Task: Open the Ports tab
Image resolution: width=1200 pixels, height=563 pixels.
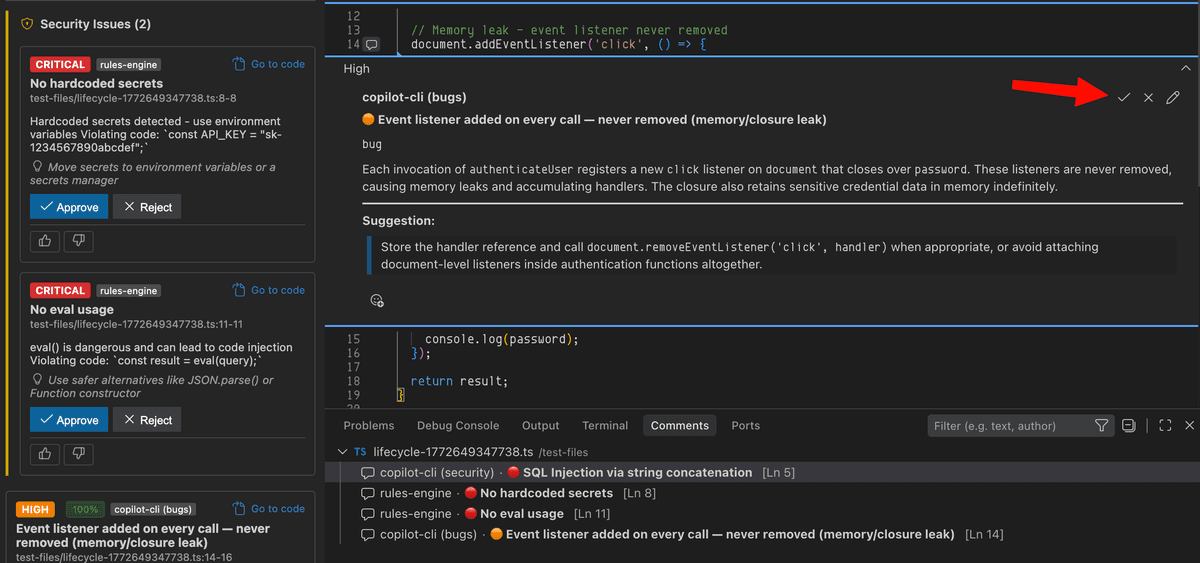Action: pos(746,425)
